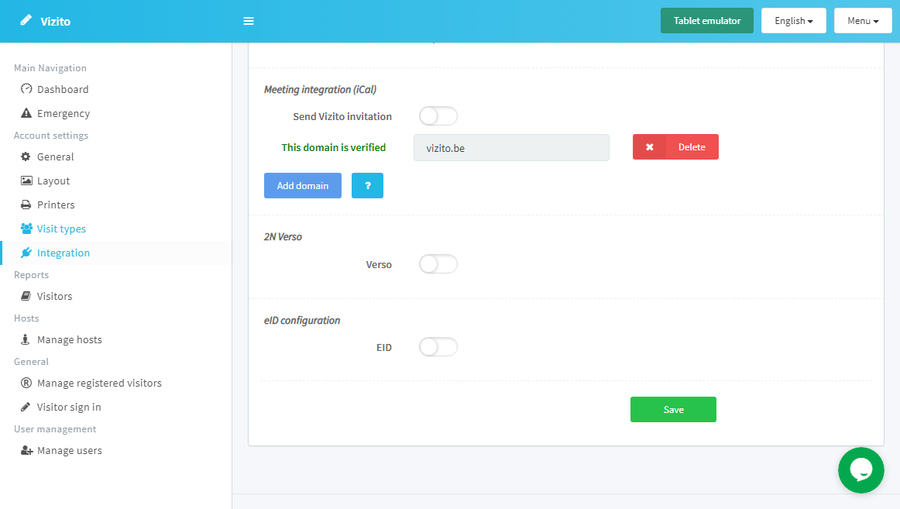This screenshot has height=509, width=900.
Task: Click the Manage users icon in sidebar
Action: 27,451
